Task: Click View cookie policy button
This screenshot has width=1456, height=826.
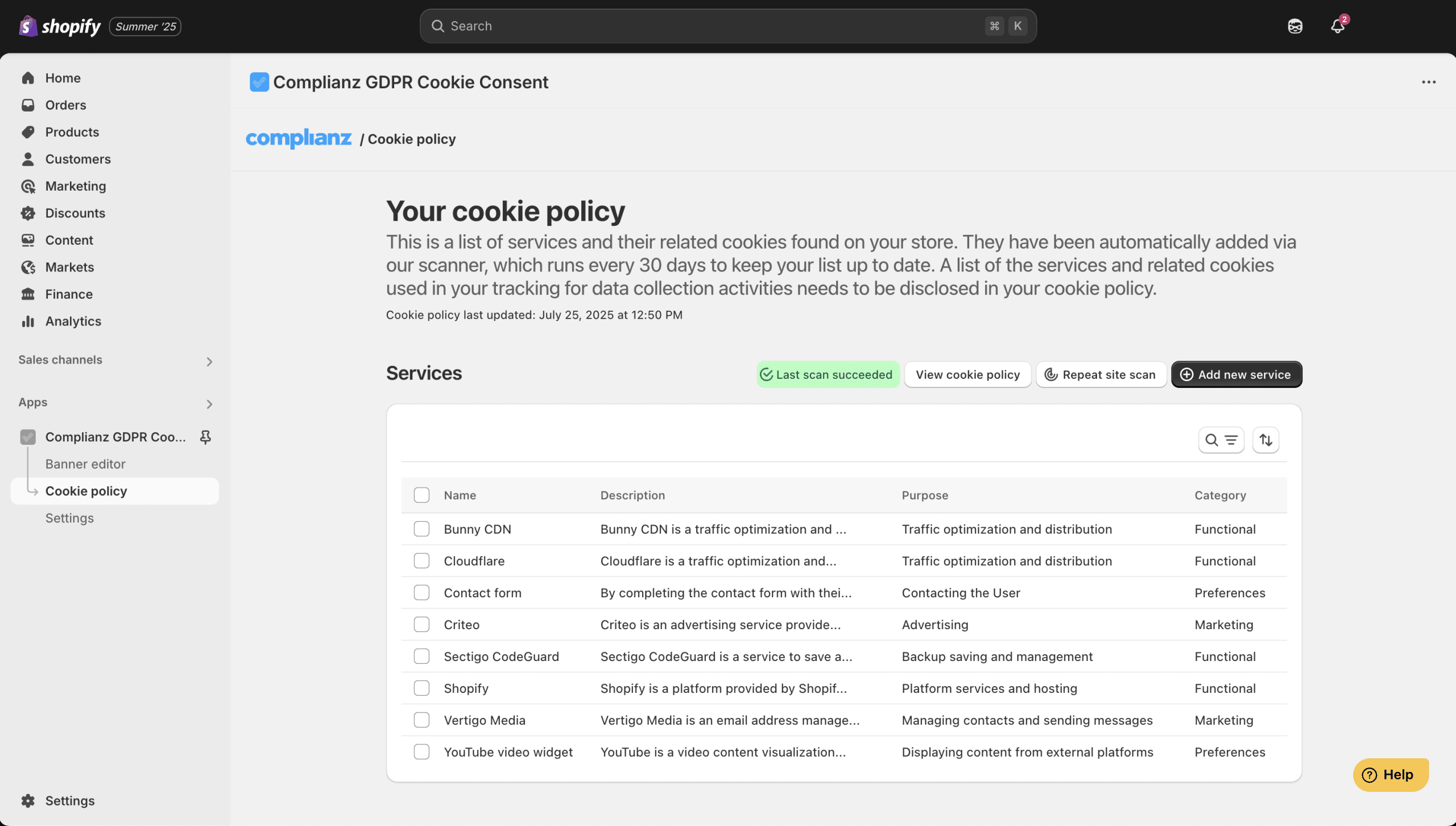Action: [967, 374]
